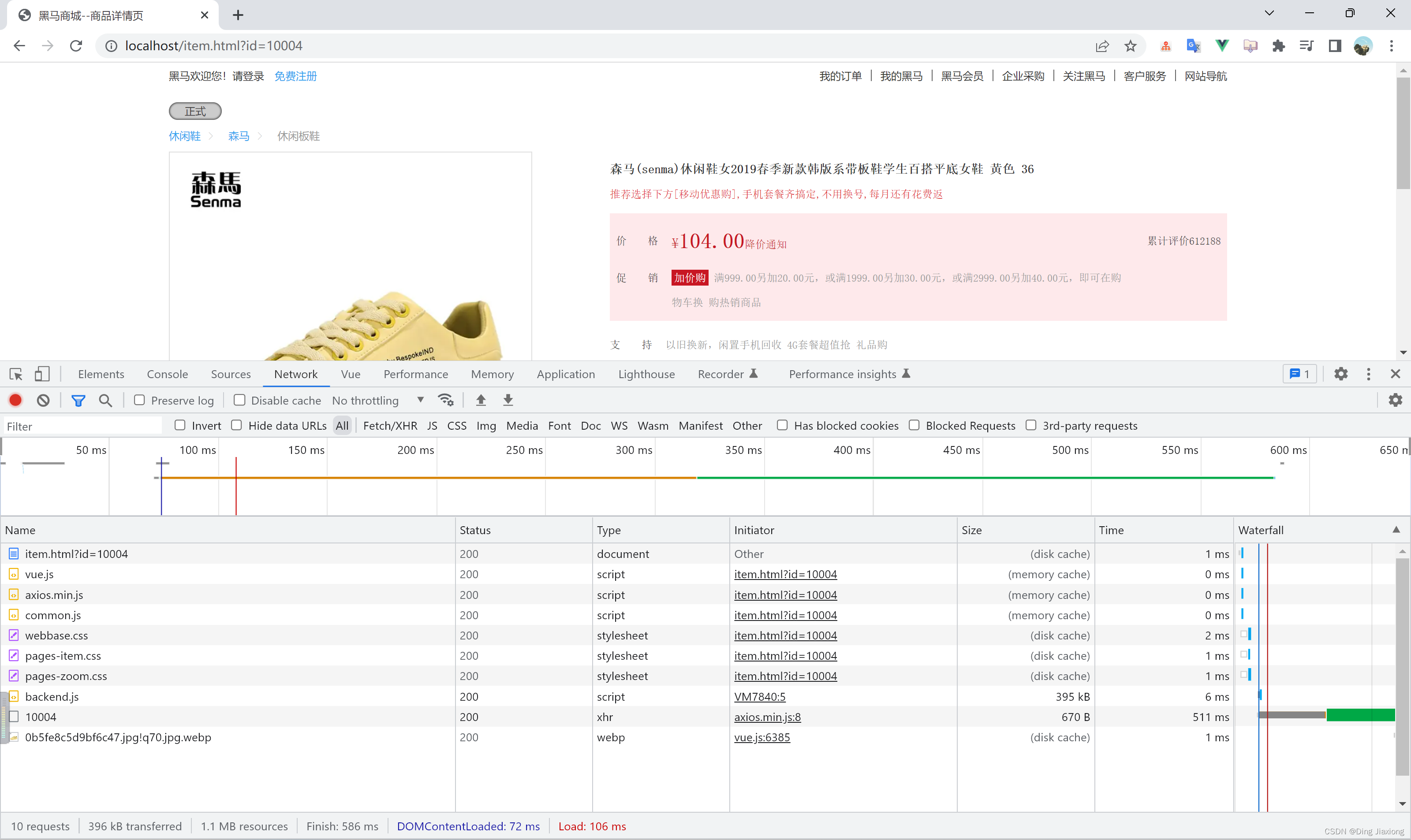Open the 森马 breadcrumb link

pos(239,136)
